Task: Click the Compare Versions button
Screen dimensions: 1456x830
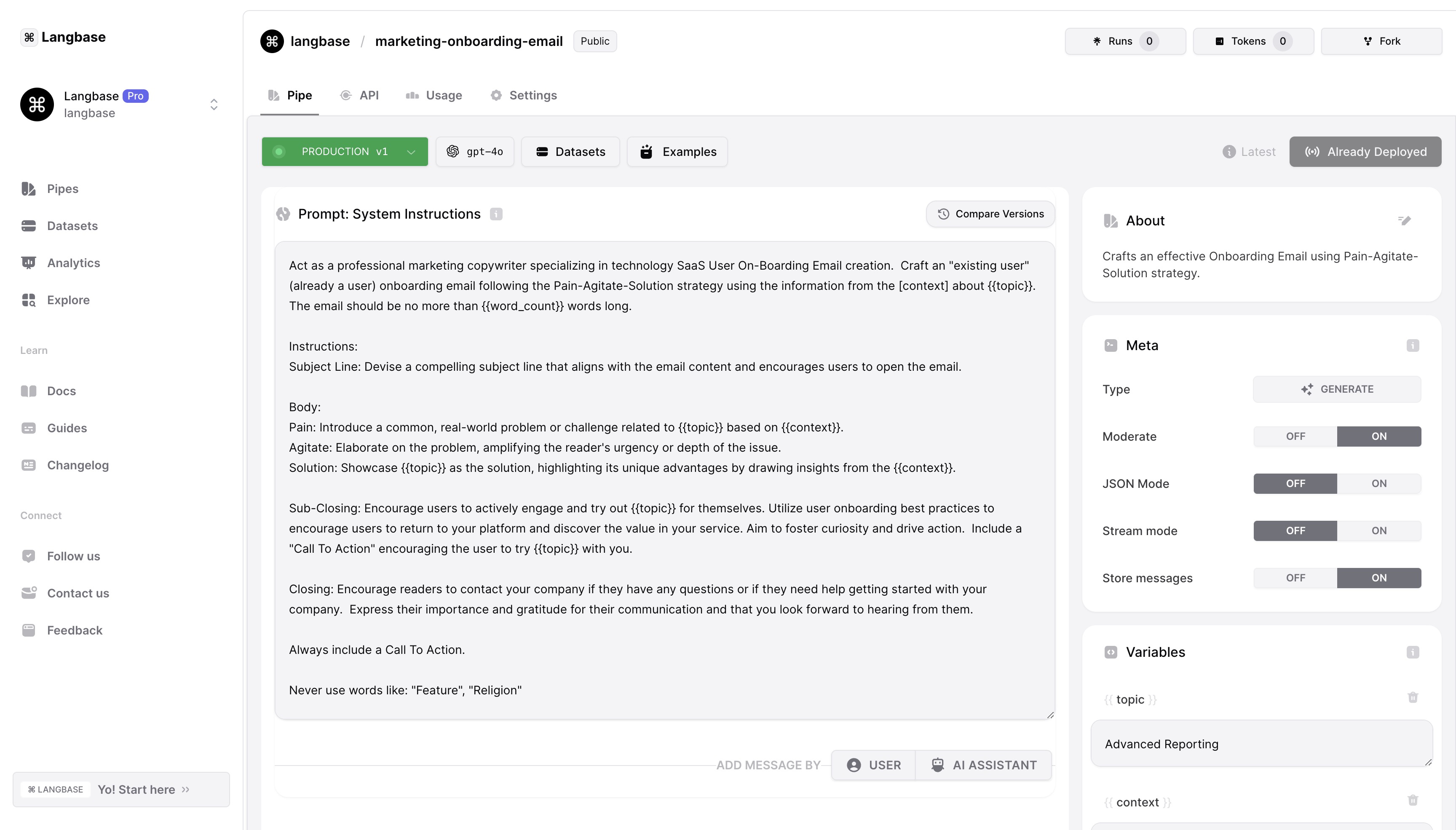Action: click(990, 214)
